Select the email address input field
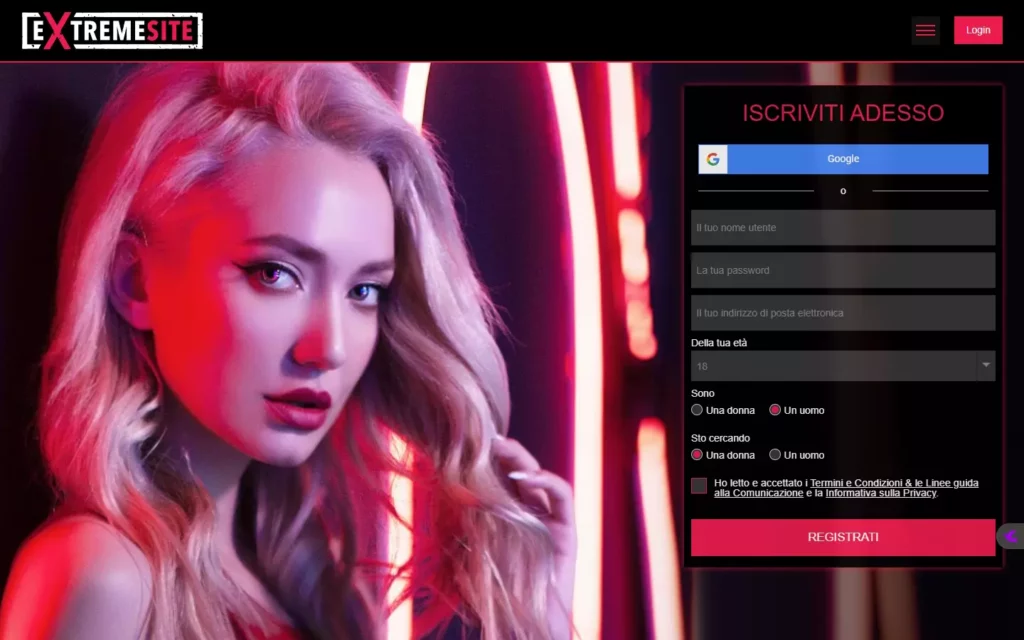The image size is (1024, 640). tap(842, 313)
